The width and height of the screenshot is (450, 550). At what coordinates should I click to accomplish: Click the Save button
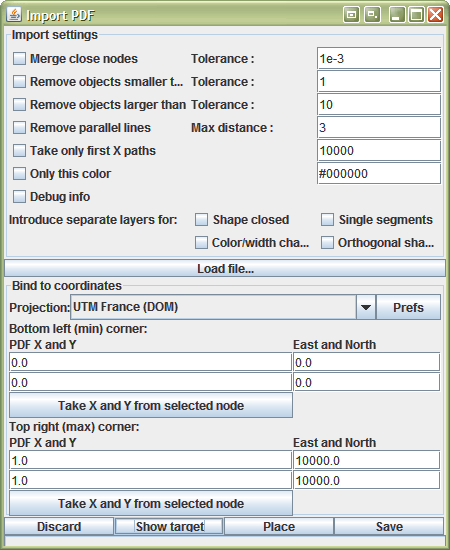(389, 526)
